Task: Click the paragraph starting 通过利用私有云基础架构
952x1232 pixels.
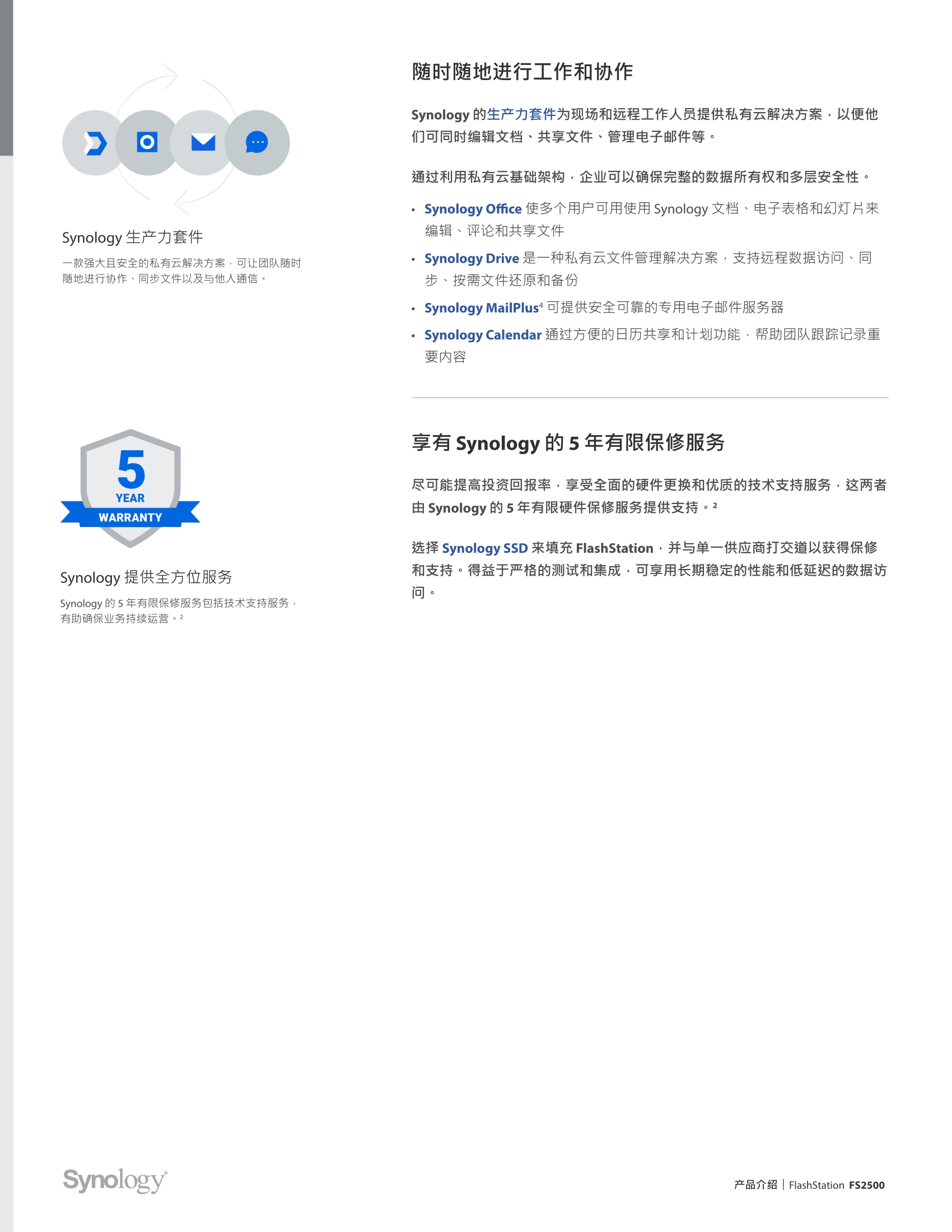Action: [641, 177]
